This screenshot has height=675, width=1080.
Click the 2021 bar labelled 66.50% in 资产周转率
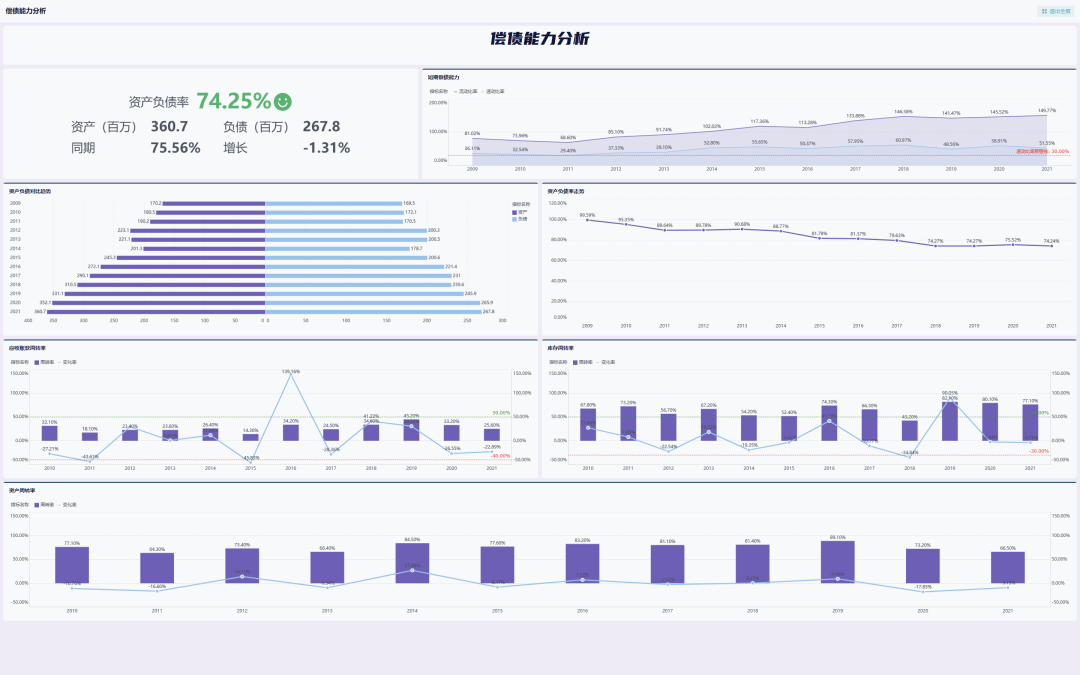click(x=1008, y=568)
